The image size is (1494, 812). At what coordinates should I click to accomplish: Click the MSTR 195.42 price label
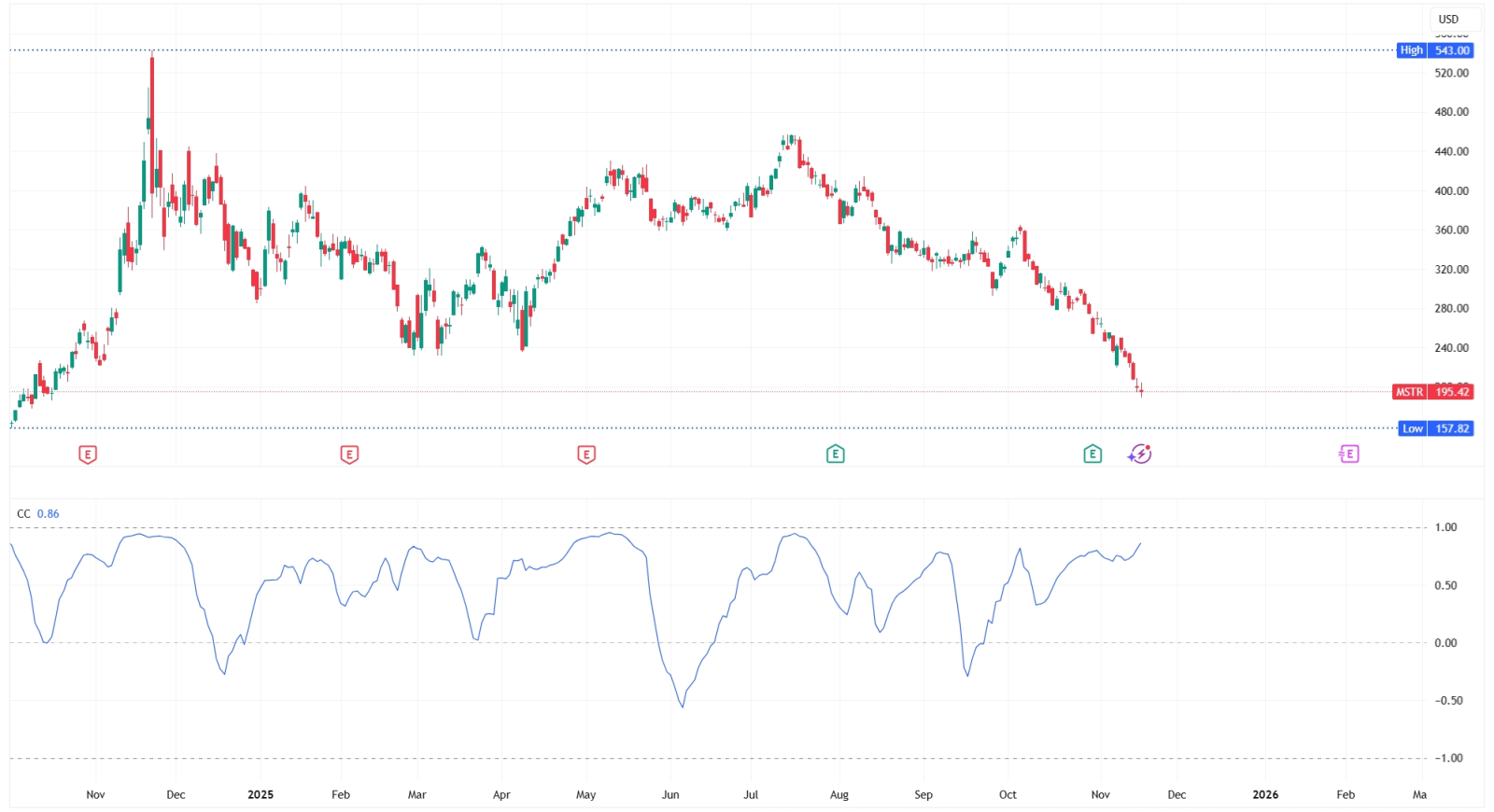(1432, 392)
